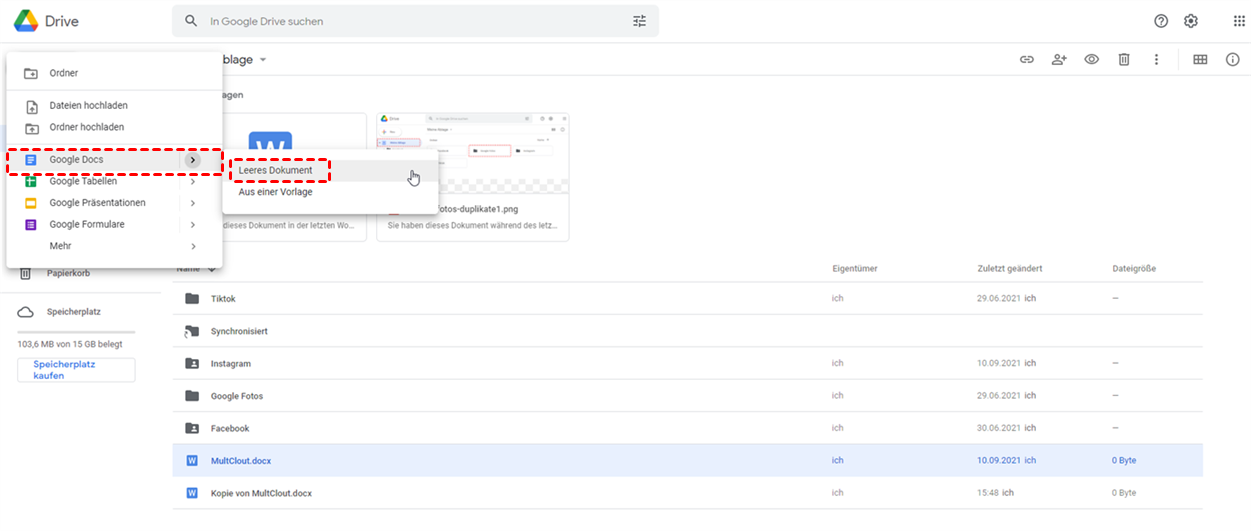Open the more actions three-dot icon
Screen dimensions: 1251x531
click(x=1156, y=60)
